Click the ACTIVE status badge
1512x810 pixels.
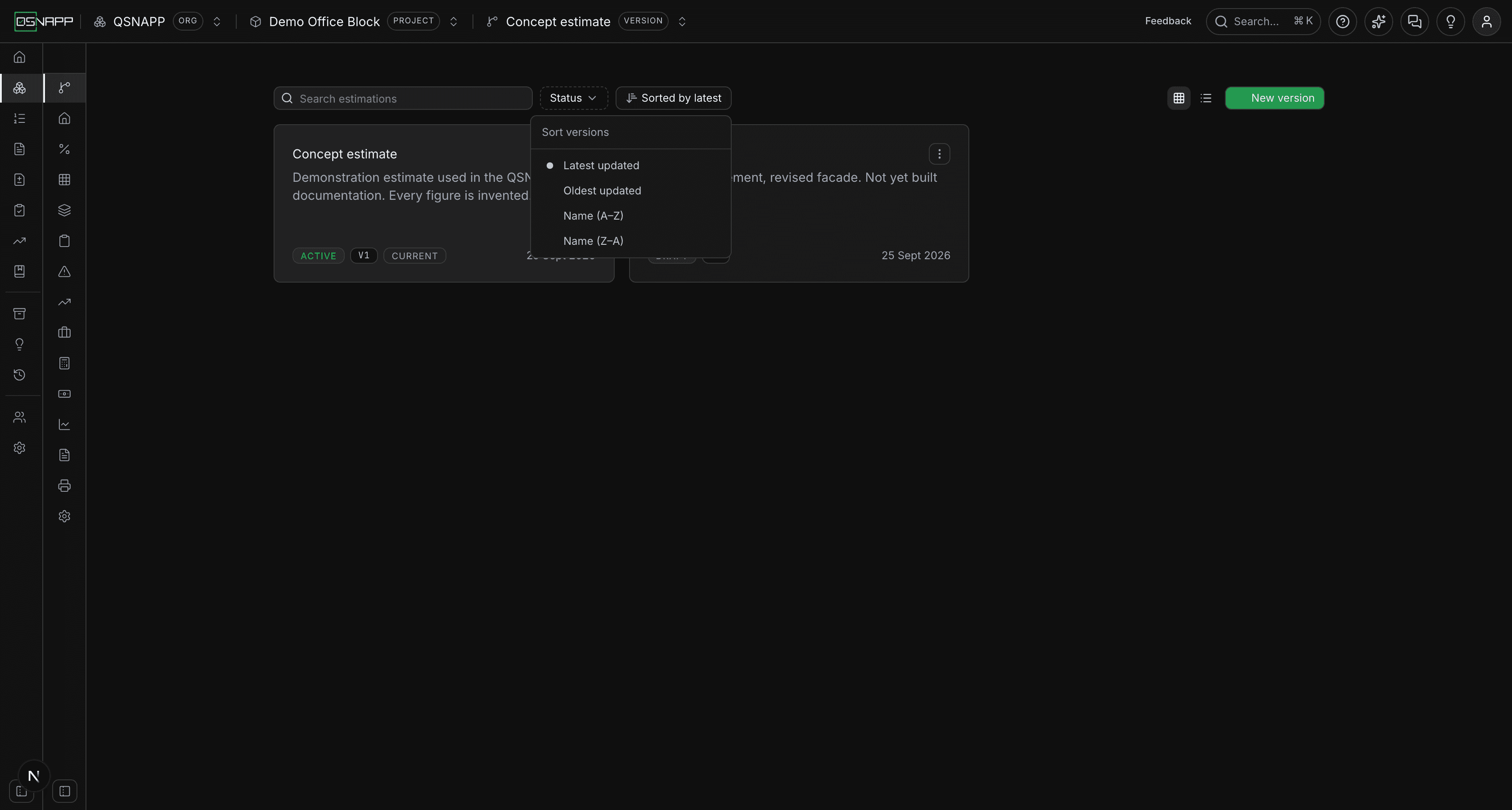(318, 256)
